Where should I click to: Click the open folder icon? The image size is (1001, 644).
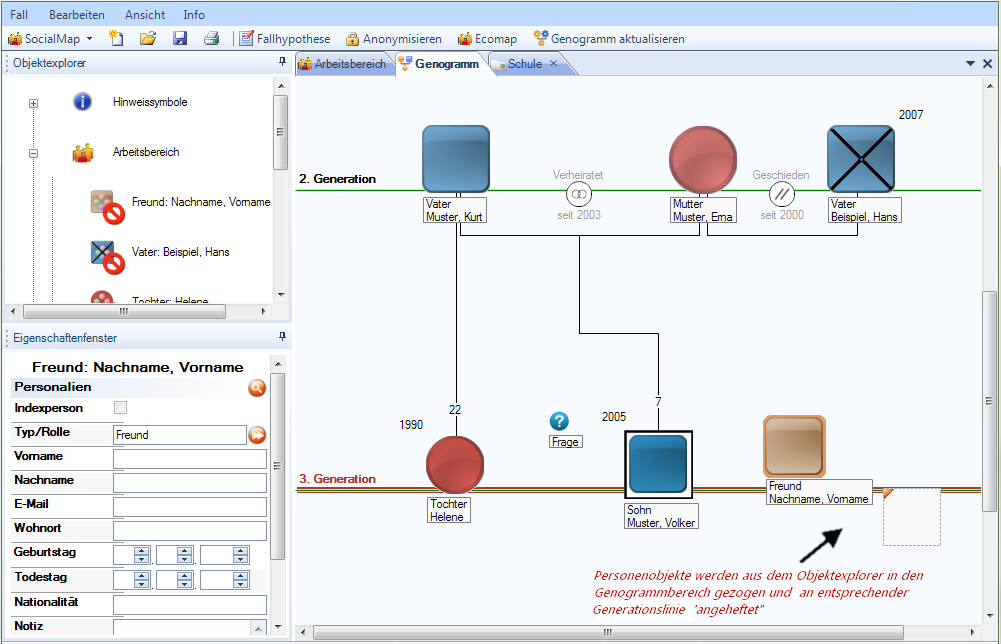pyautogui.click(x=148, y=38)
